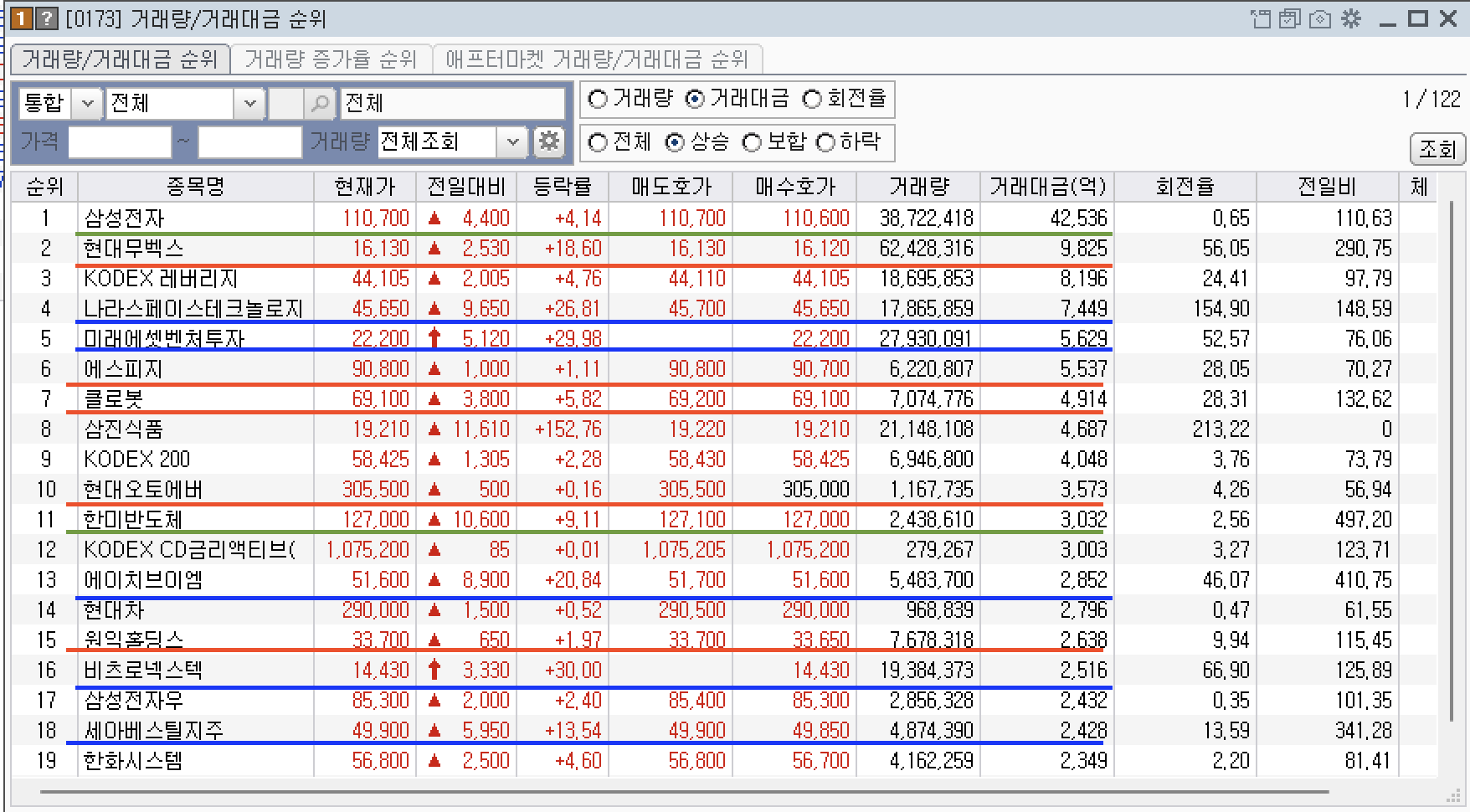Click the stock code input before magnifier
Image resolution: width=1470 pixels, height=812 pixels.
(285, 104)
